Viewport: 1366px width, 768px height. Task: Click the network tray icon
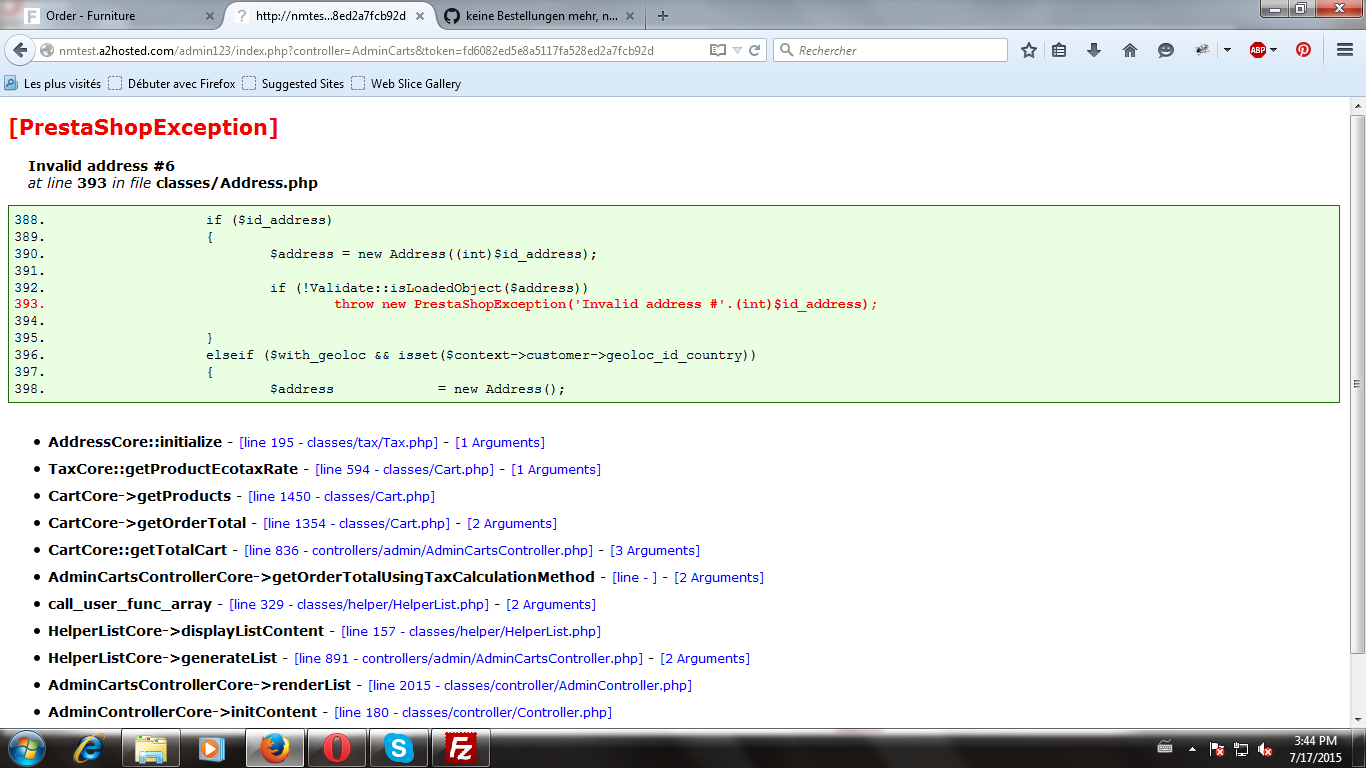coord(1241,749)
